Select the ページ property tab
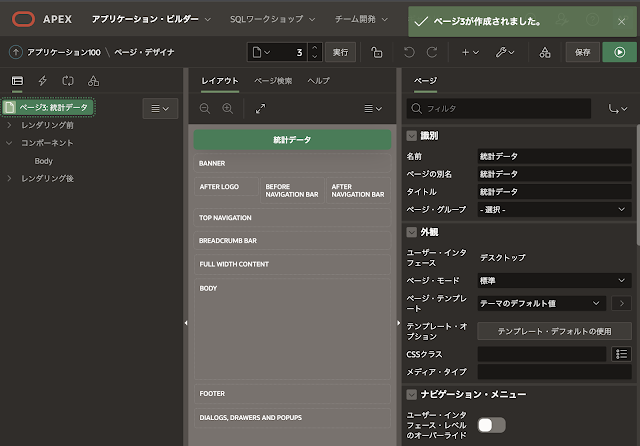Image resolution: width=640 pixels, height=446 pixels. [x=425, y=81]
